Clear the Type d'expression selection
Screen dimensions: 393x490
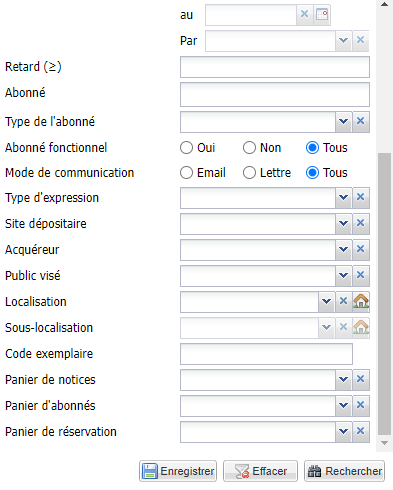click(360, 197)
